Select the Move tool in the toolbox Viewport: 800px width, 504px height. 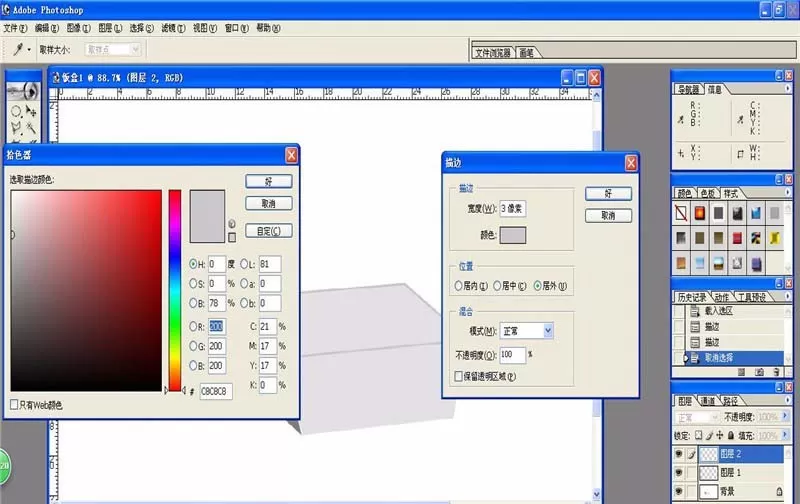tap(31, 111)
